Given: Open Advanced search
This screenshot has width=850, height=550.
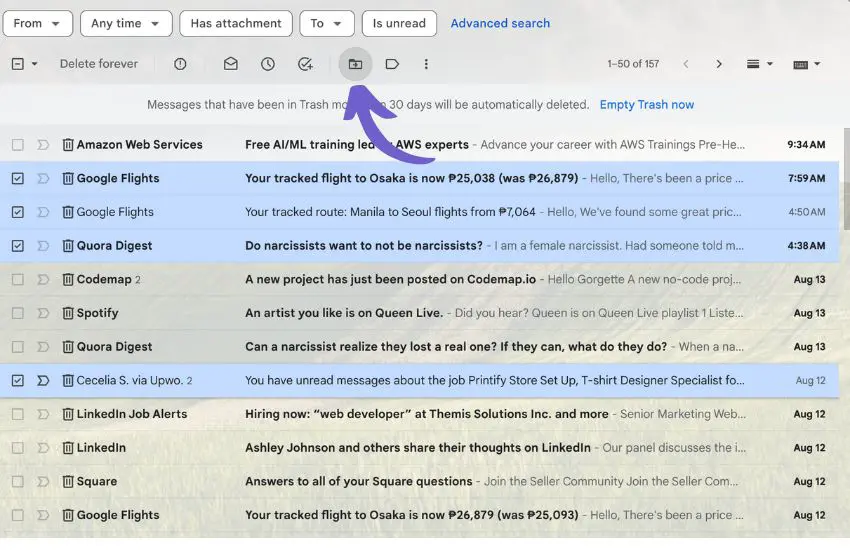Looking at the screenshot, I should point(500,23).
